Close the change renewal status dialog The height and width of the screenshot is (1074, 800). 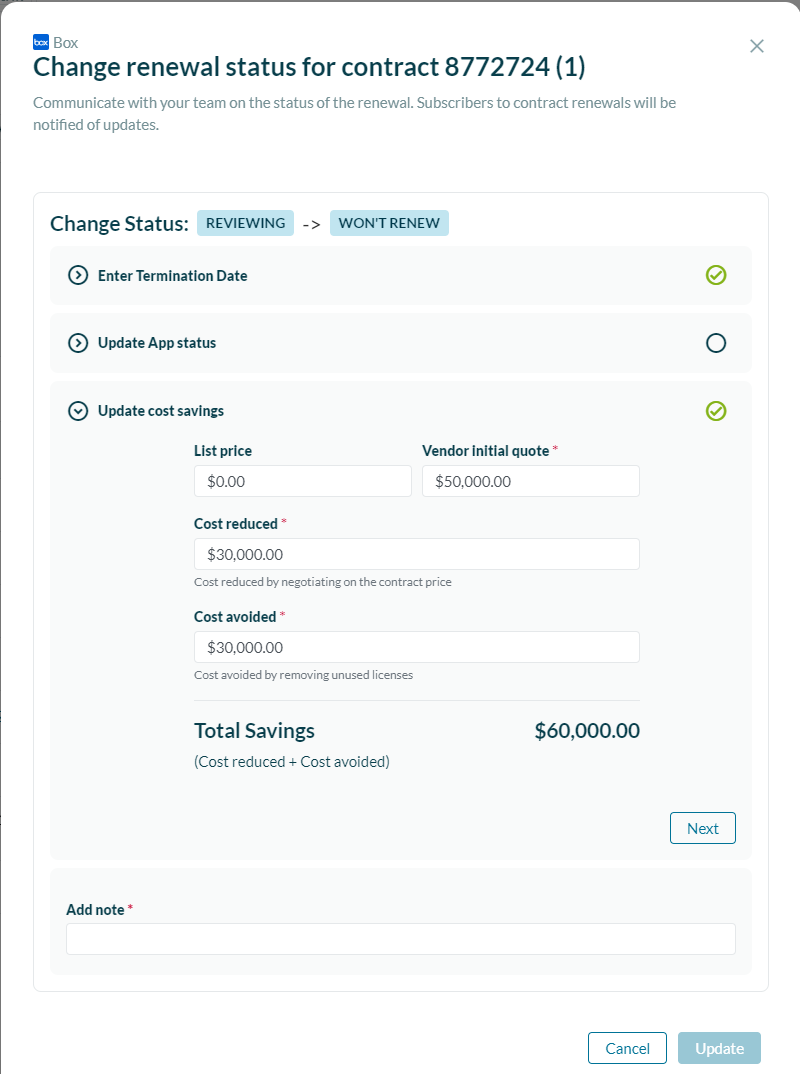pos(757,46)
